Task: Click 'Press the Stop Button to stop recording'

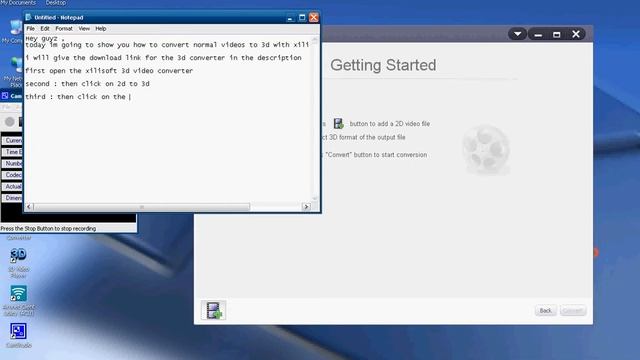Action: [48, 229]
